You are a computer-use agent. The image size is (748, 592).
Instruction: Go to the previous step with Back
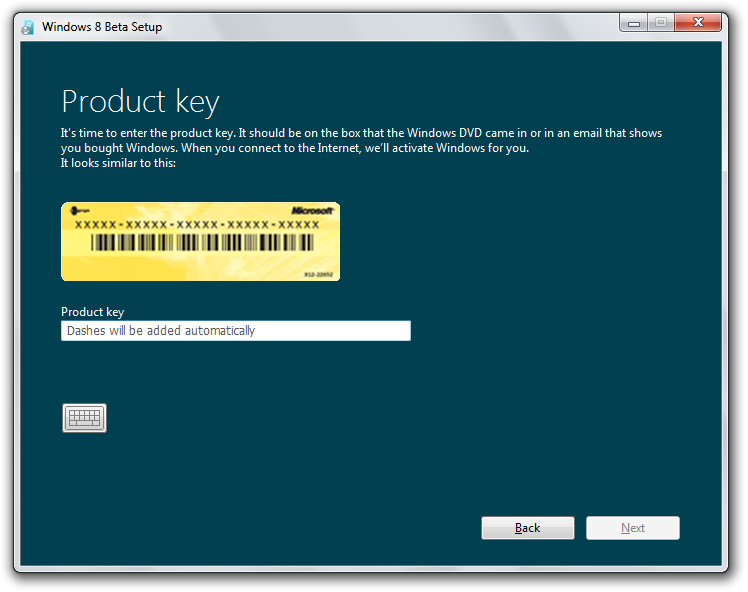tap(528, 528)
